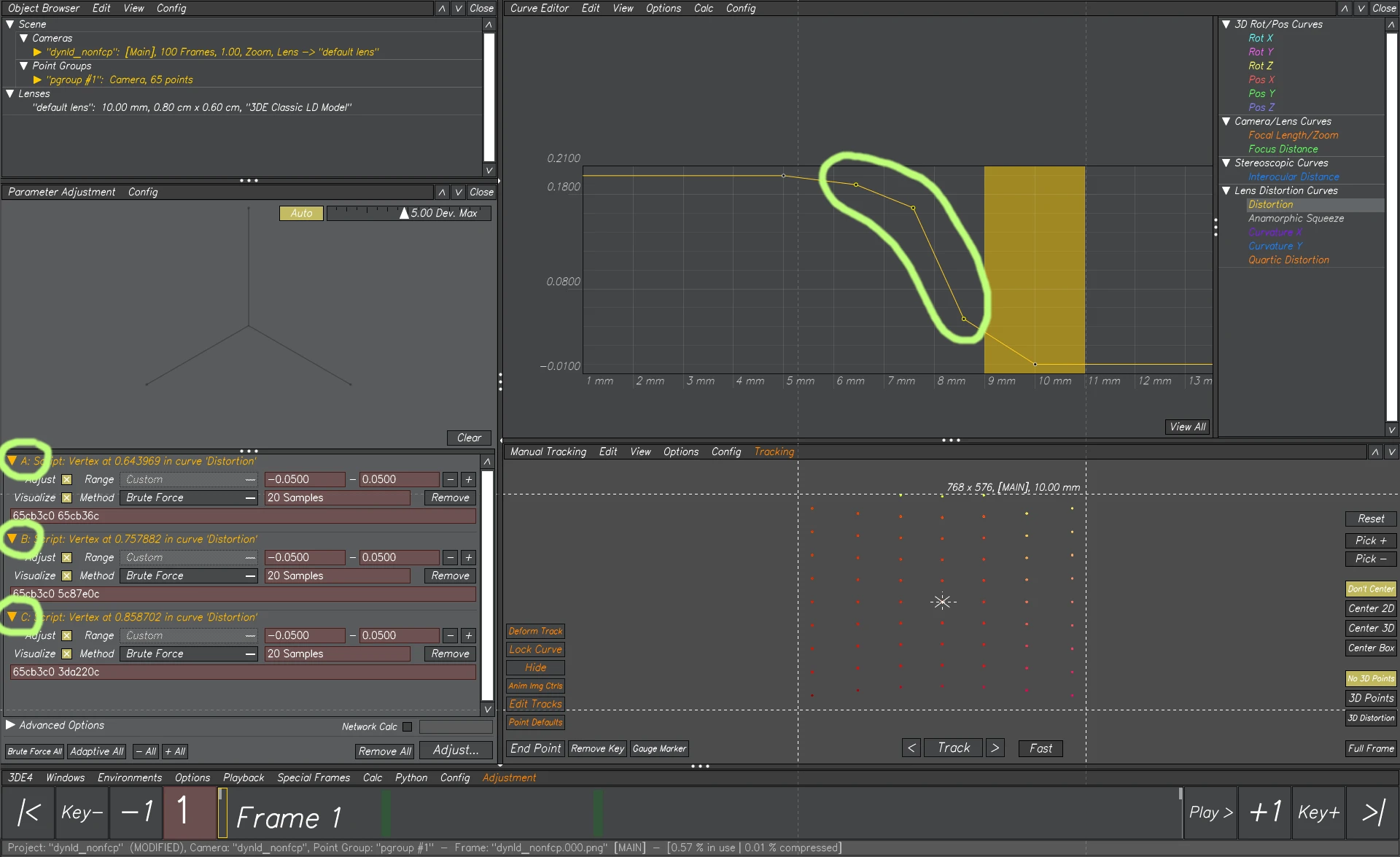Click Remove All button
This screenshot has height=857, width=1400.
385,751
